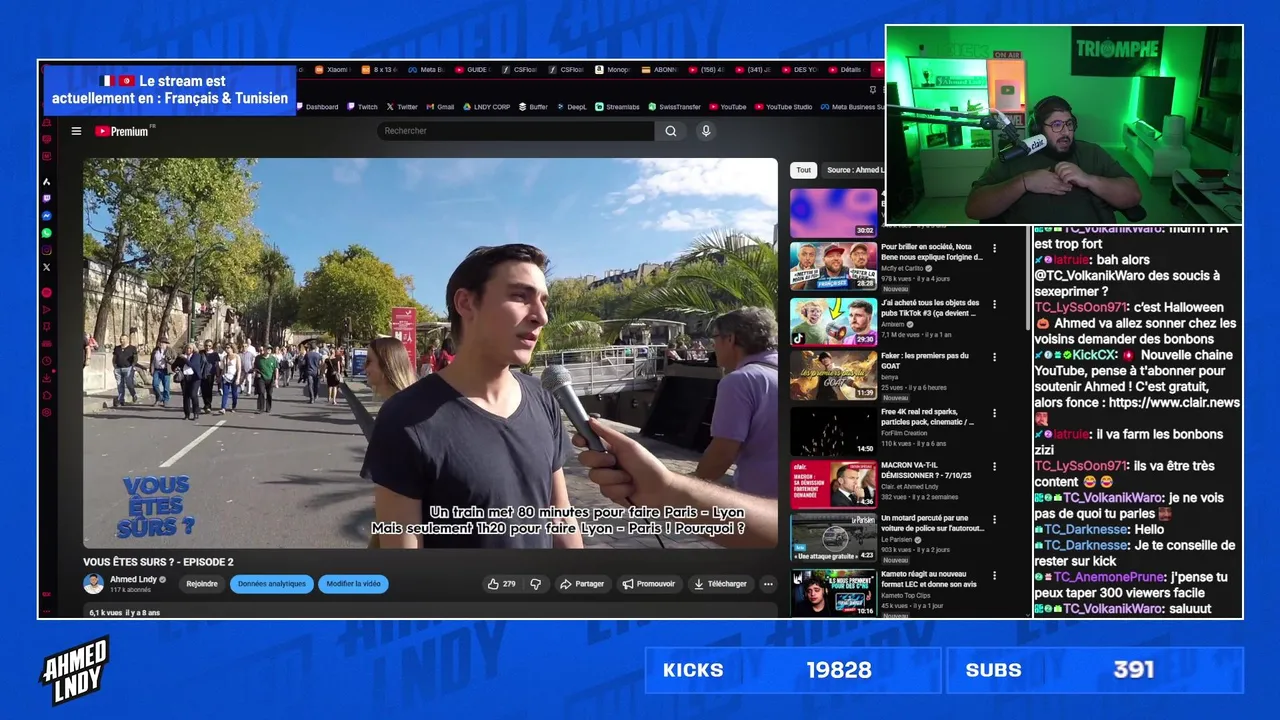Click Modifier la vidéo
This screenshot has height=720, width=1280.
pyautogui.click(x=353, y=584)
